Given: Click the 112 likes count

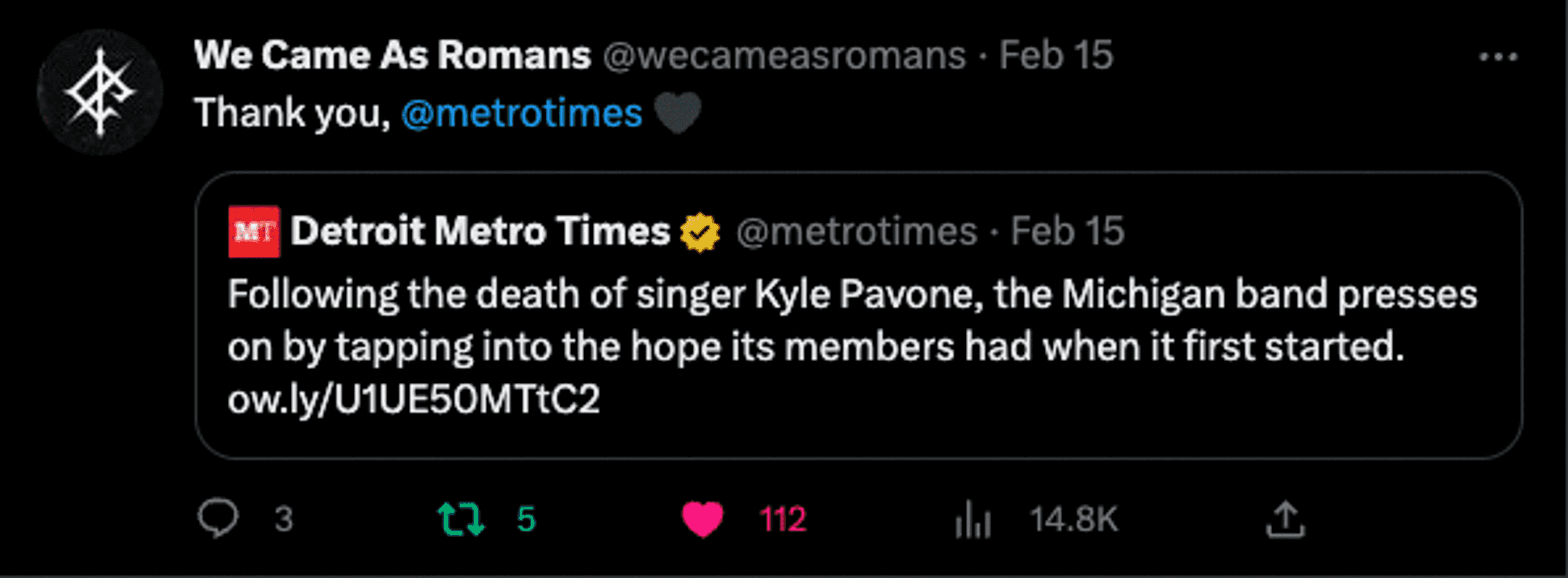Looking at the screenshot, I should (x=783, y=520).
